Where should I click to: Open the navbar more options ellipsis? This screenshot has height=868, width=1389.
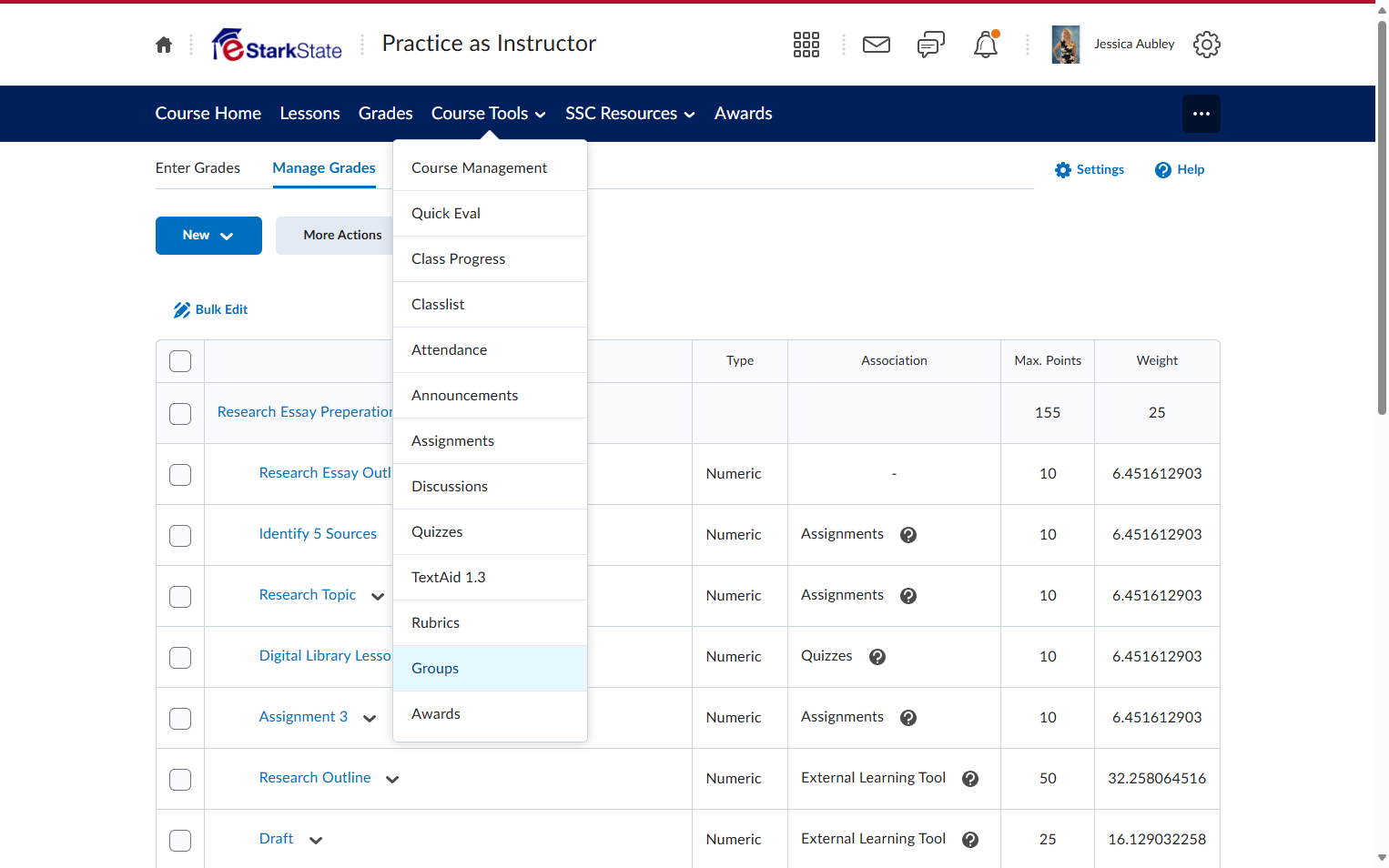(x=1201, y=114)
